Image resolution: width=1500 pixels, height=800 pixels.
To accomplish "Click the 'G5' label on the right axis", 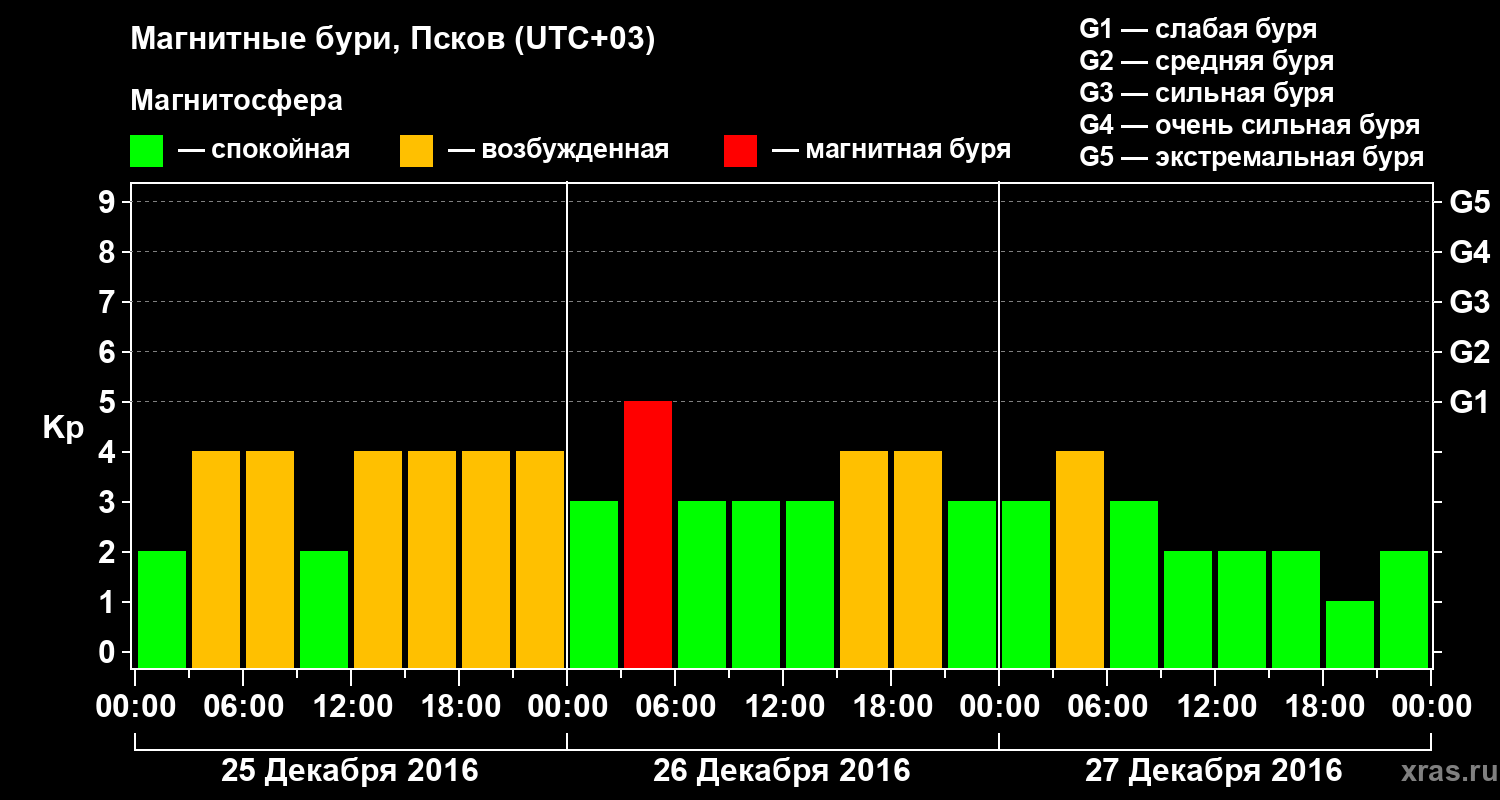I will click(x=1469, y=202).
